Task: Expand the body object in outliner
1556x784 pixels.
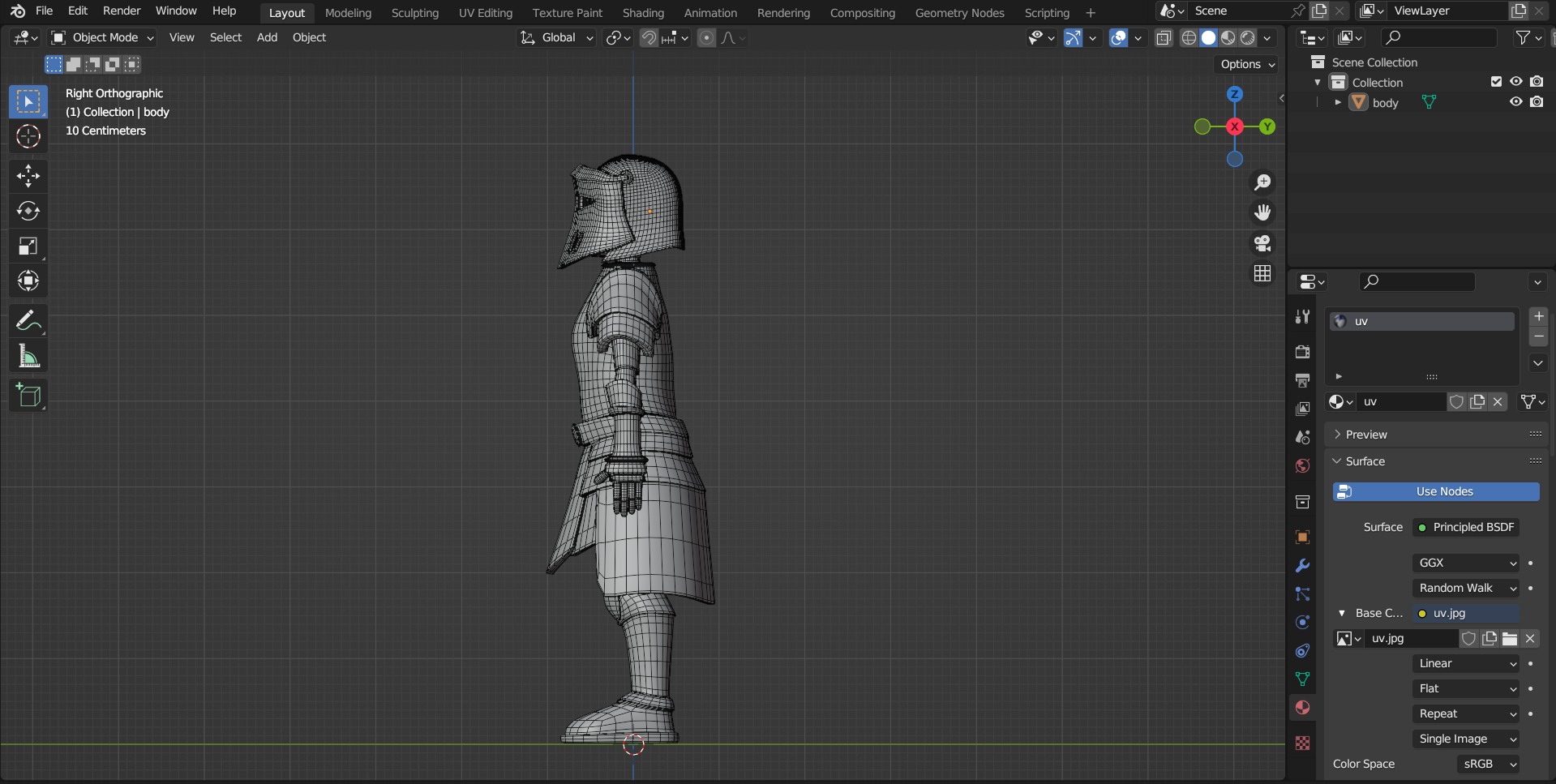Action: pos(1338,102)
